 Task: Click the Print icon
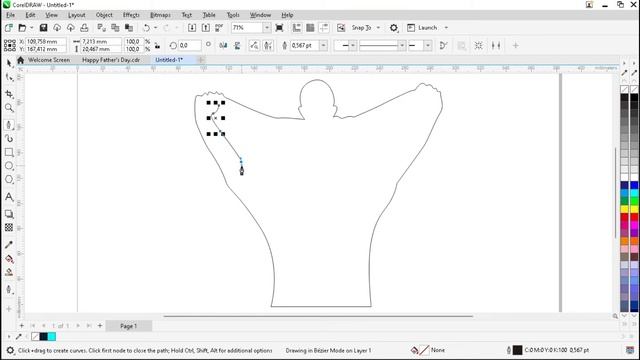tap(84, 28)
